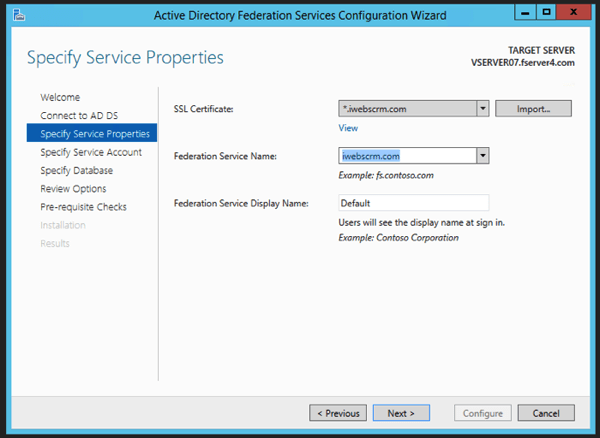600x438 pixels.
Task: Minimize the wizard window
Action: coord(525,12)
